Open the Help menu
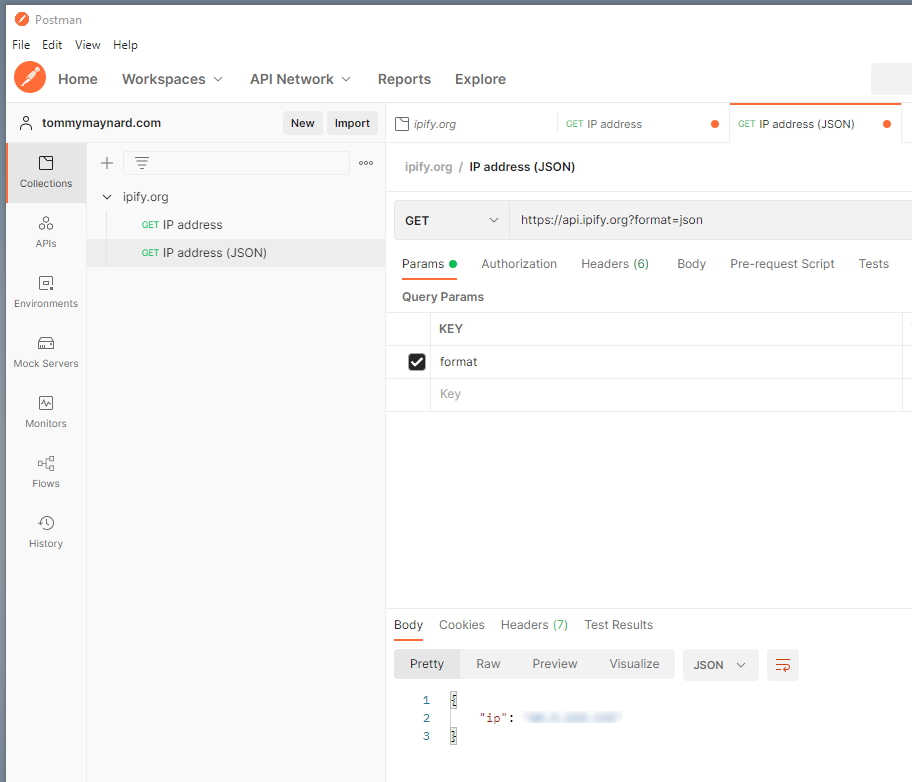 [126, 45]
